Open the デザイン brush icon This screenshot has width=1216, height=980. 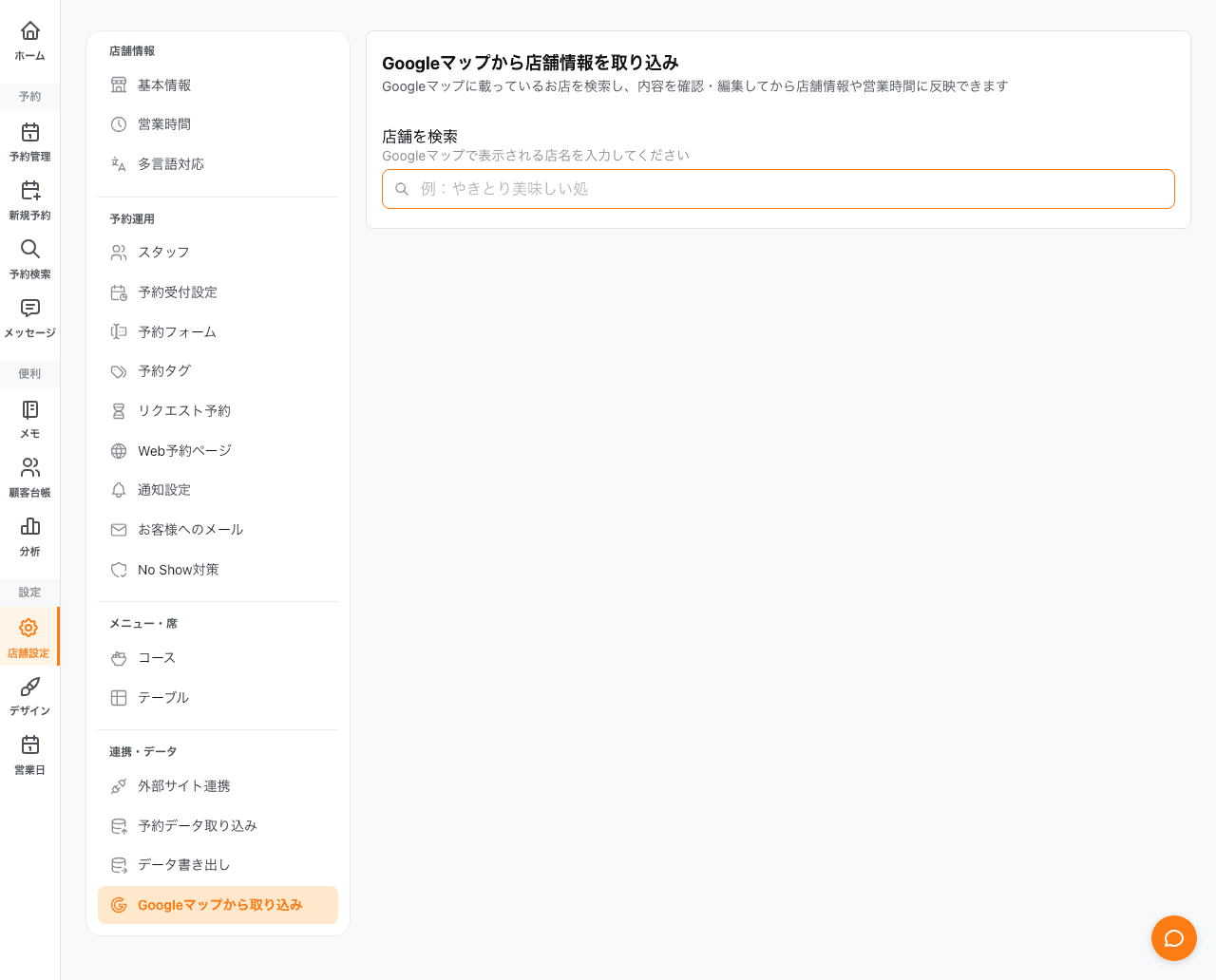pyautogui.click(x=30, y=687)
